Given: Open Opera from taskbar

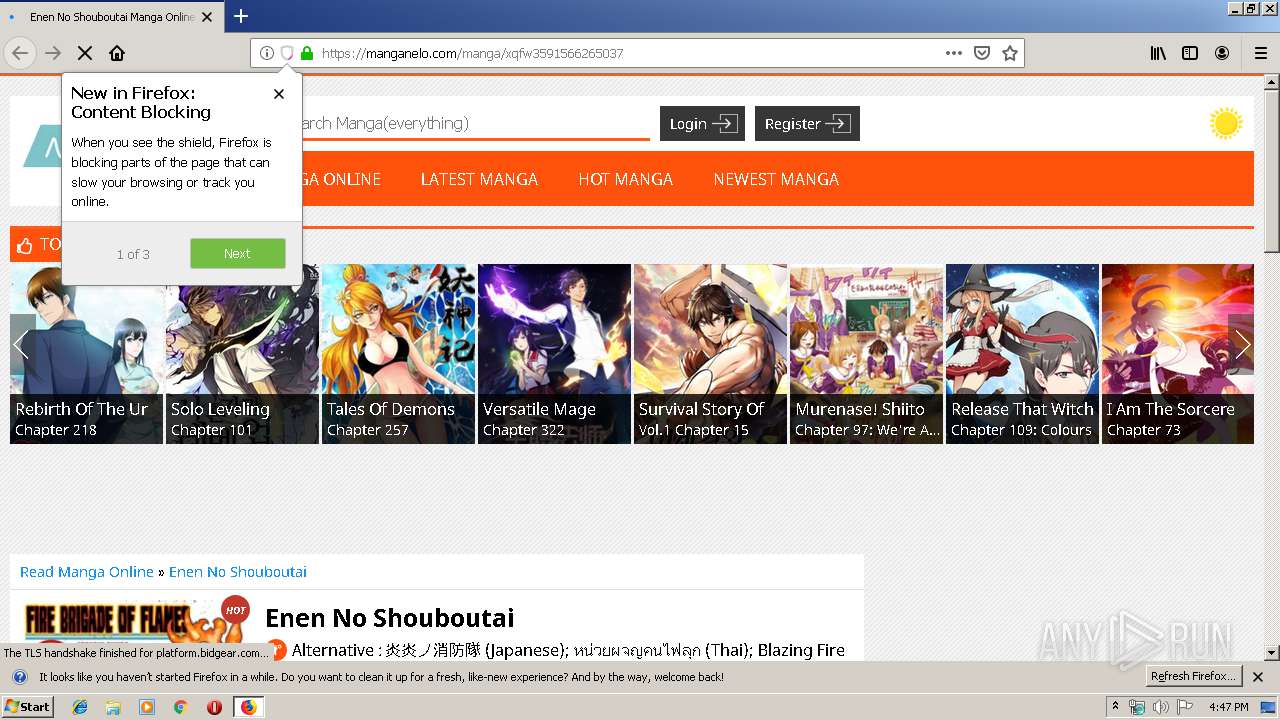Looking at the screenshot, I should point(214,707).
